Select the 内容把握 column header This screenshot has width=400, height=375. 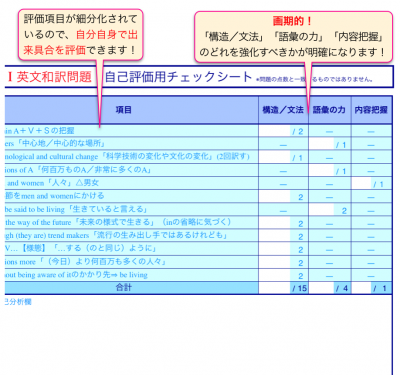coord(371,110)
